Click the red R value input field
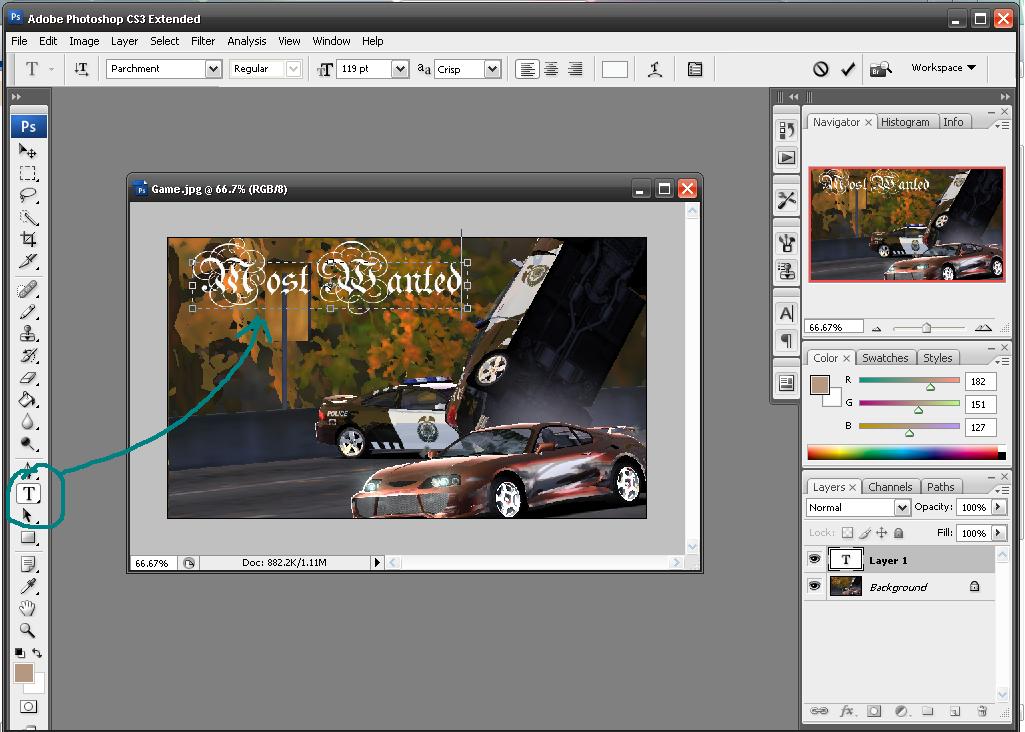 980,381
